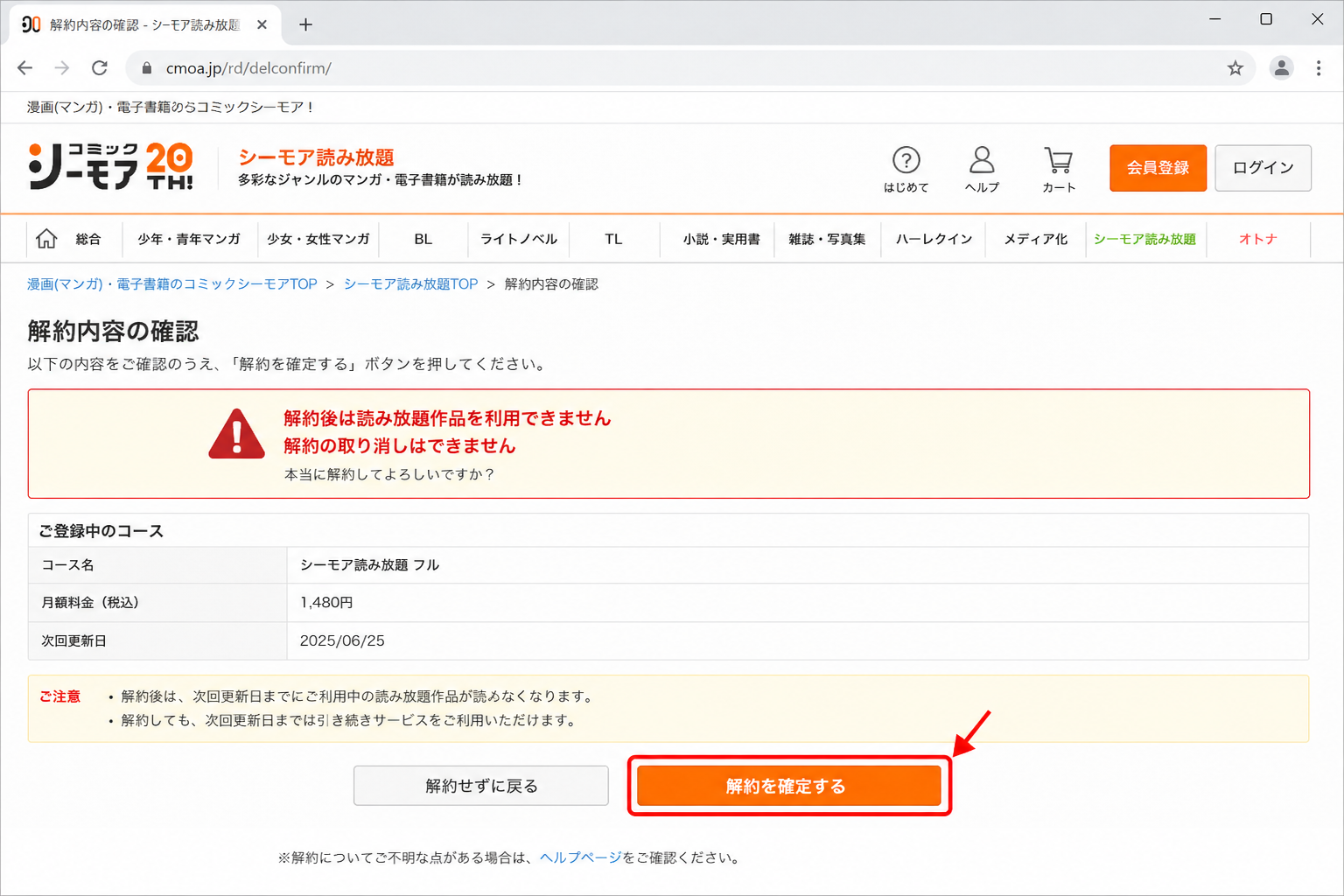Image resolution: width=1344 pixels, height=896 pixels.
Task: View site info via the lock icon
Action: click(x=146, y=67)
